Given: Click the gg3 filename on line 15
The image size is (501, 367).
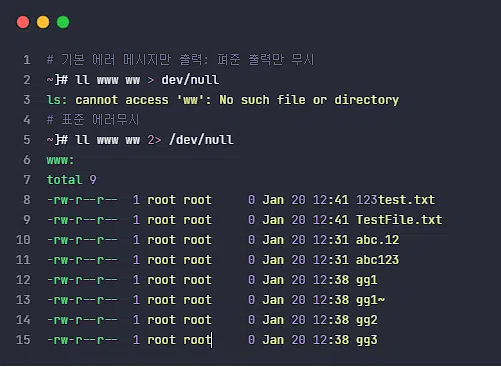Looking at the screenshot, I should [367, 340].
